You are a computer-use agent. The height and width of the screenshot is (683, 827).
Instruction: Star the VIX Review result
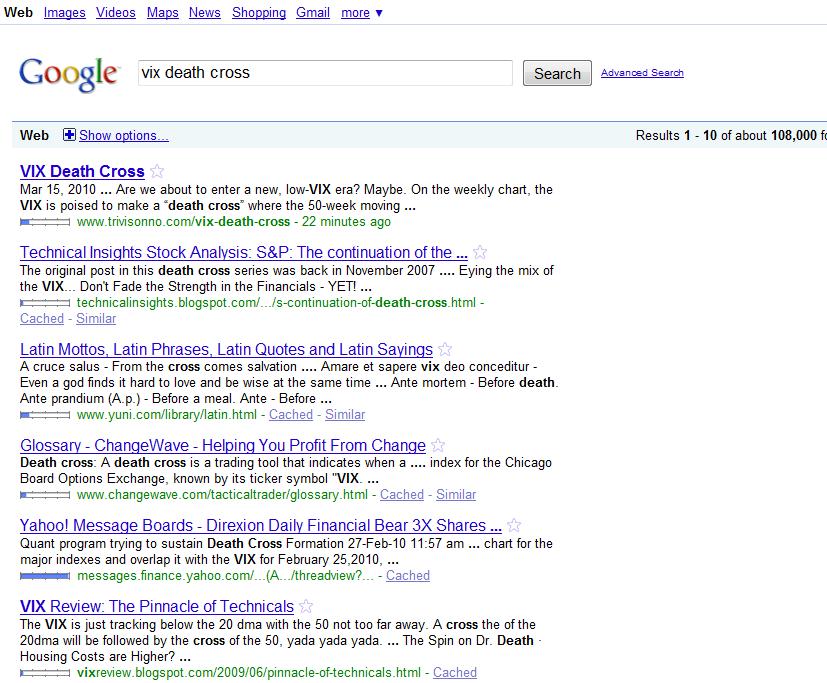[x=304, y=606]
